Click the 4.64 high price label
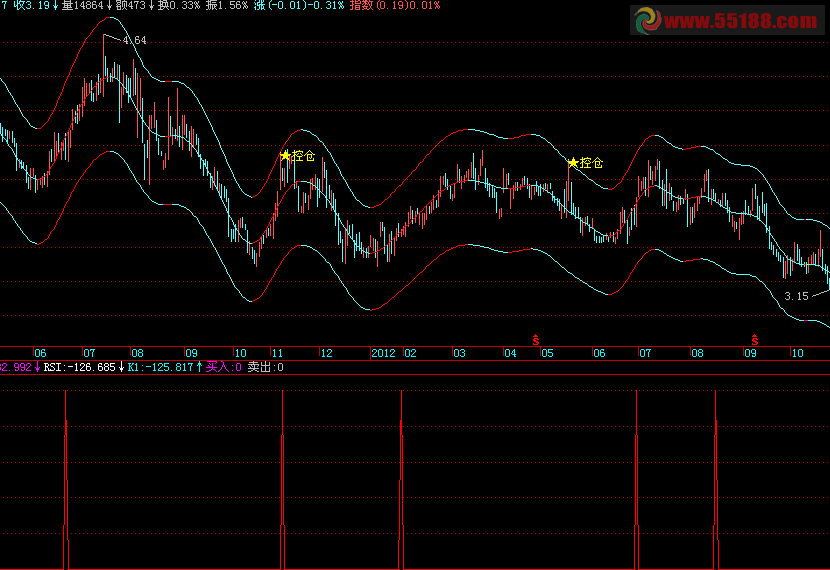830x570 pixels. tap(134, 40)
